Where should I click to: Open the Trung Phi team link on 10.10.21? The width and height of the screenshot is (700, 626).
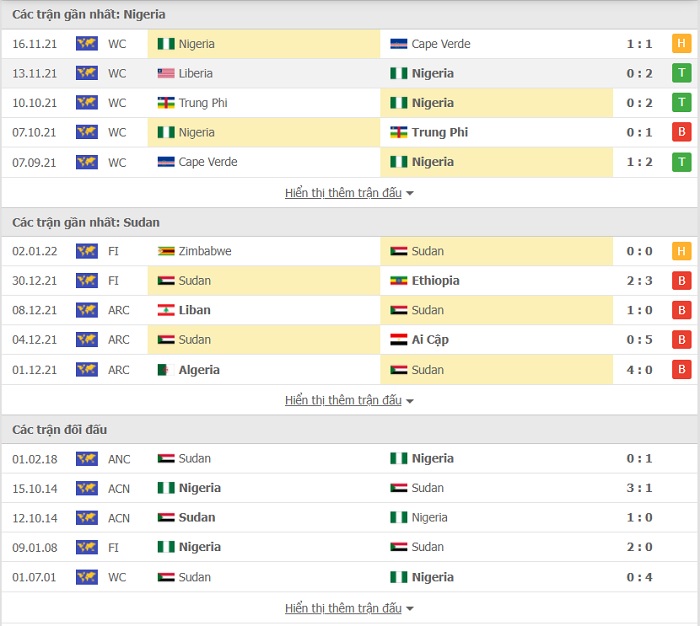coord(203,103)
